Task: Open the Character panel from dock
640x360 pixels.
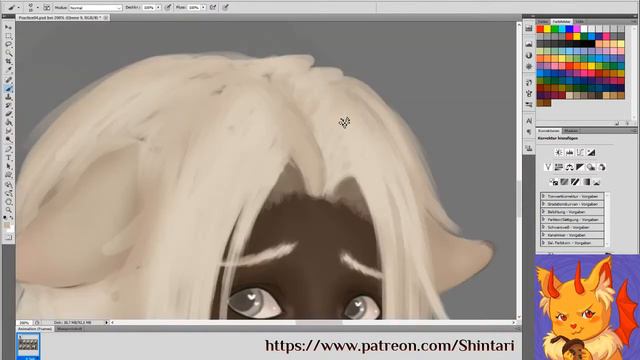Action: [x=529, y=121]
